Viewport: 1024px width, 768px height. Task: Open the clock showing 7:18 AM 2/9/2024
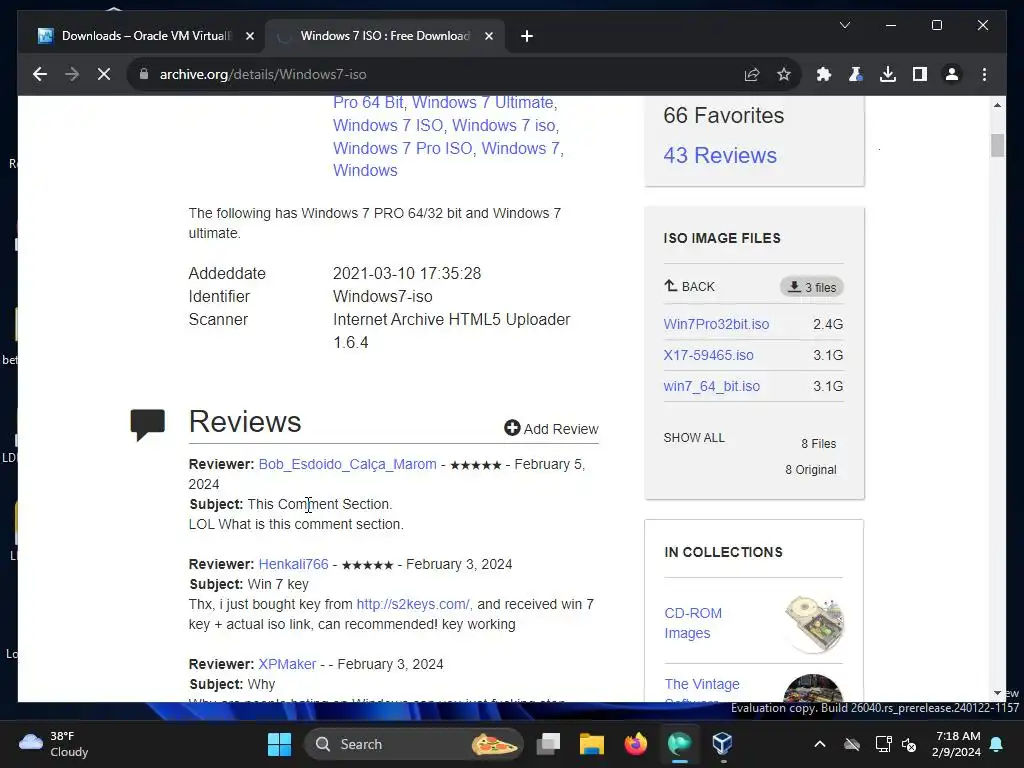pyautogui.click(x=957, y=744)
